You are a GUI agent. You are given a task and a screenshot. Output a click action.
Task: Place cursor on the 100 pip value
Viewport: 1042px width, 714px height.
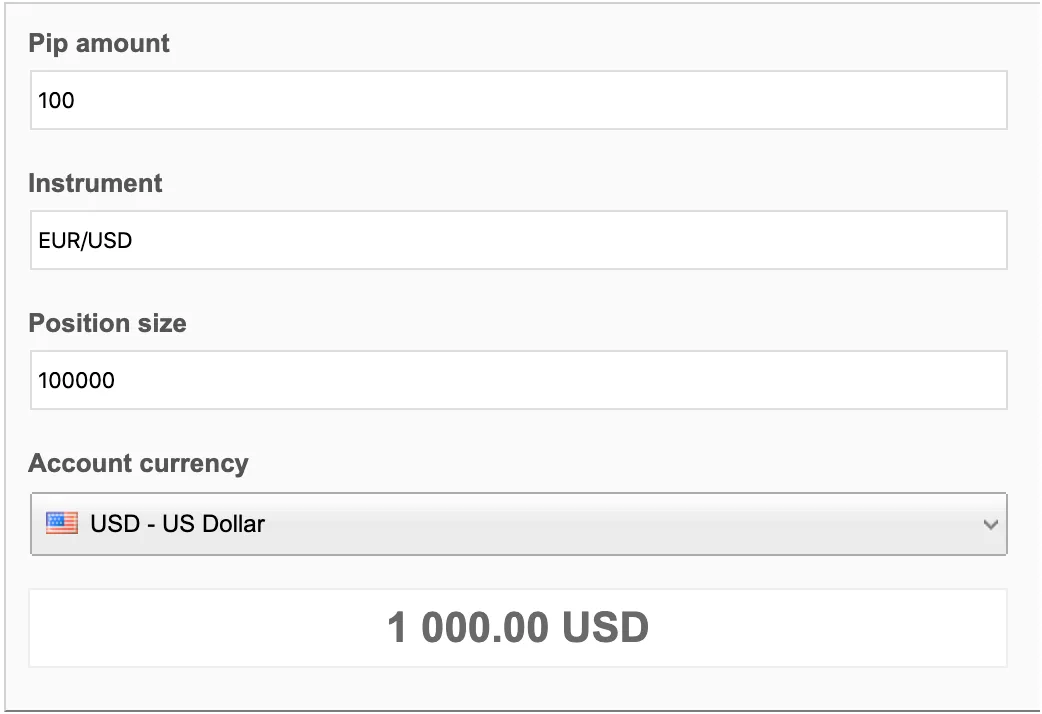(x=56, y=100)
